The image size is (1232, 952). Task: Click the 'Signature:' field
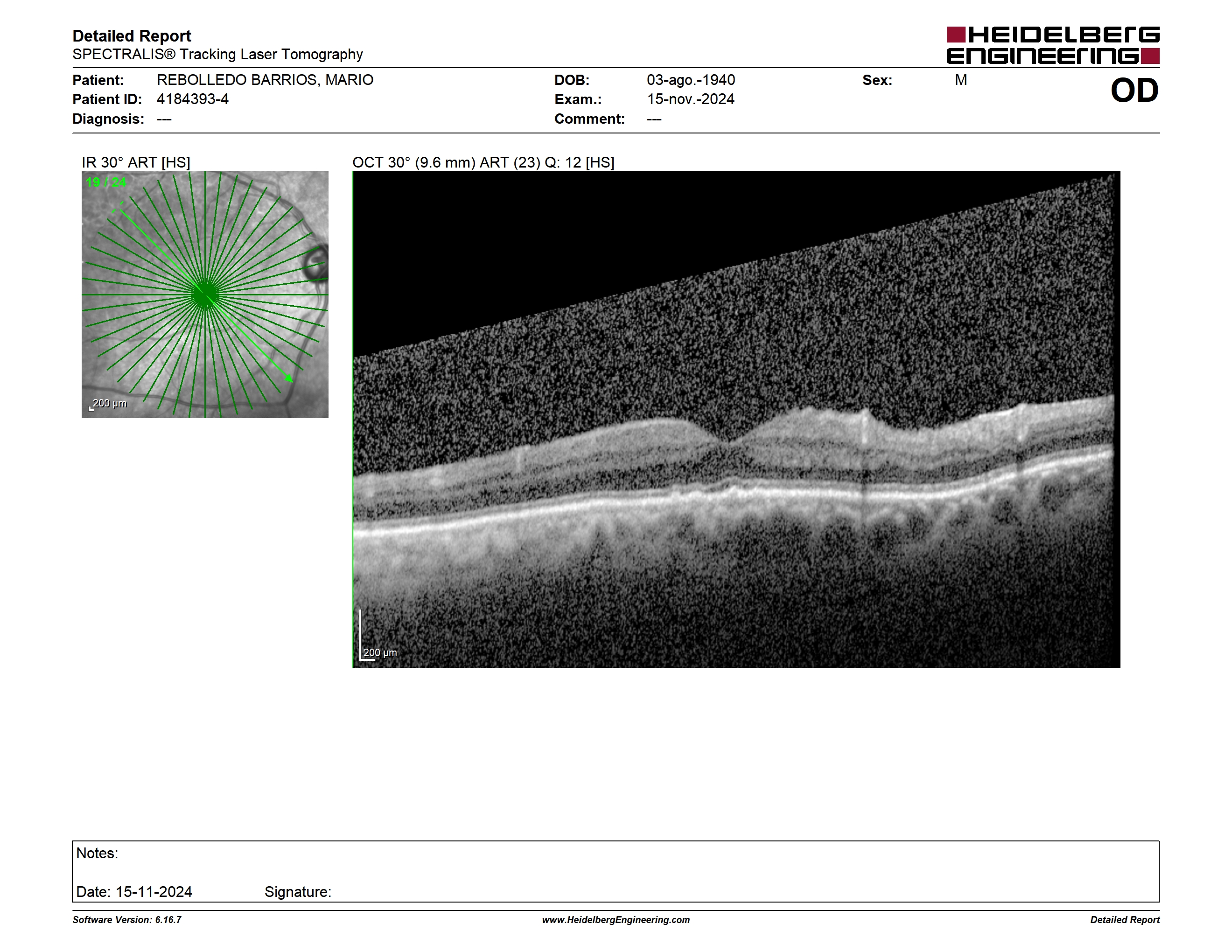point(298,892)
